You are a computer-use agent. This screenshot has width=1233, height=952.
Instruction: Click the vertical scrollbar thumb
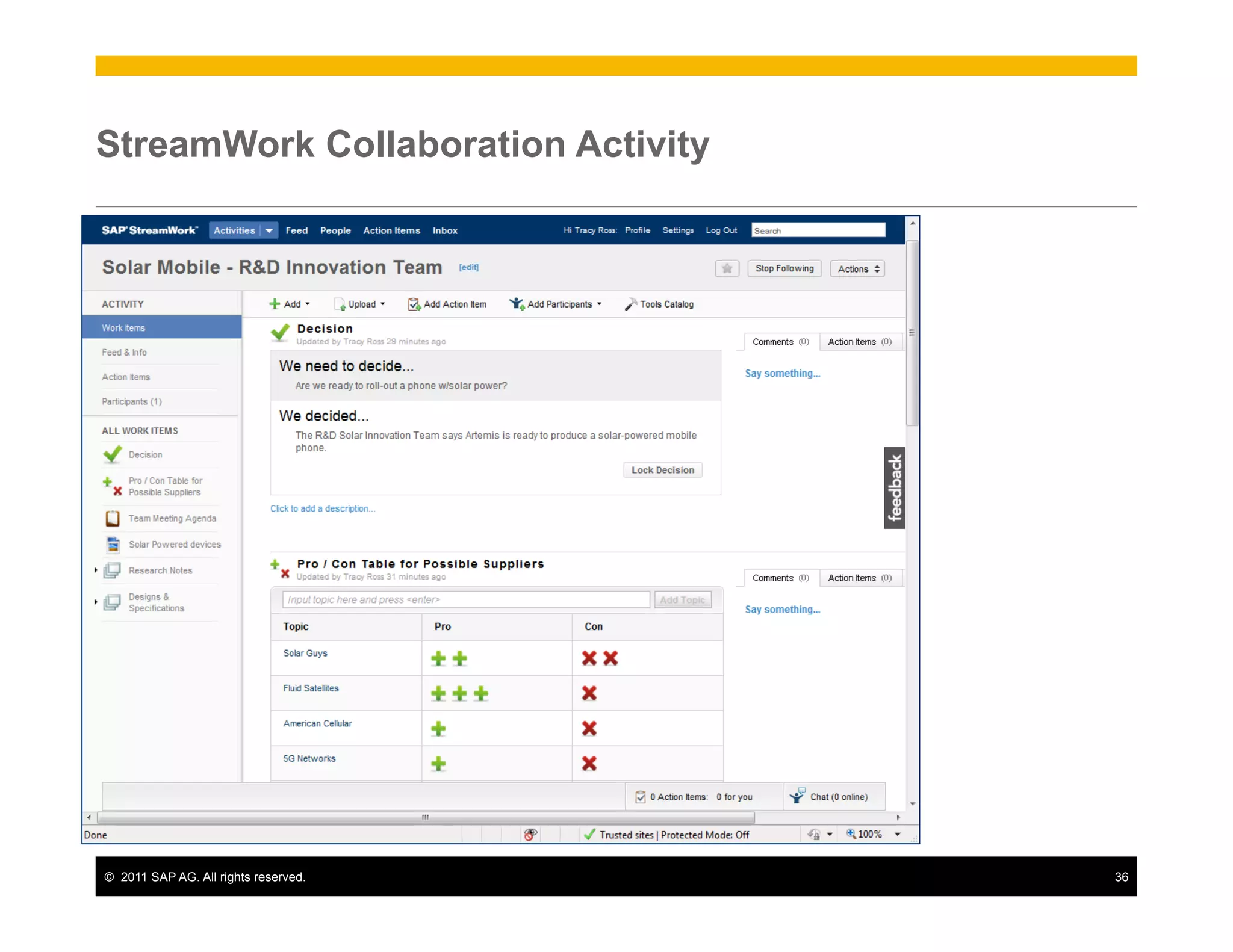click(x=913, y=332)
